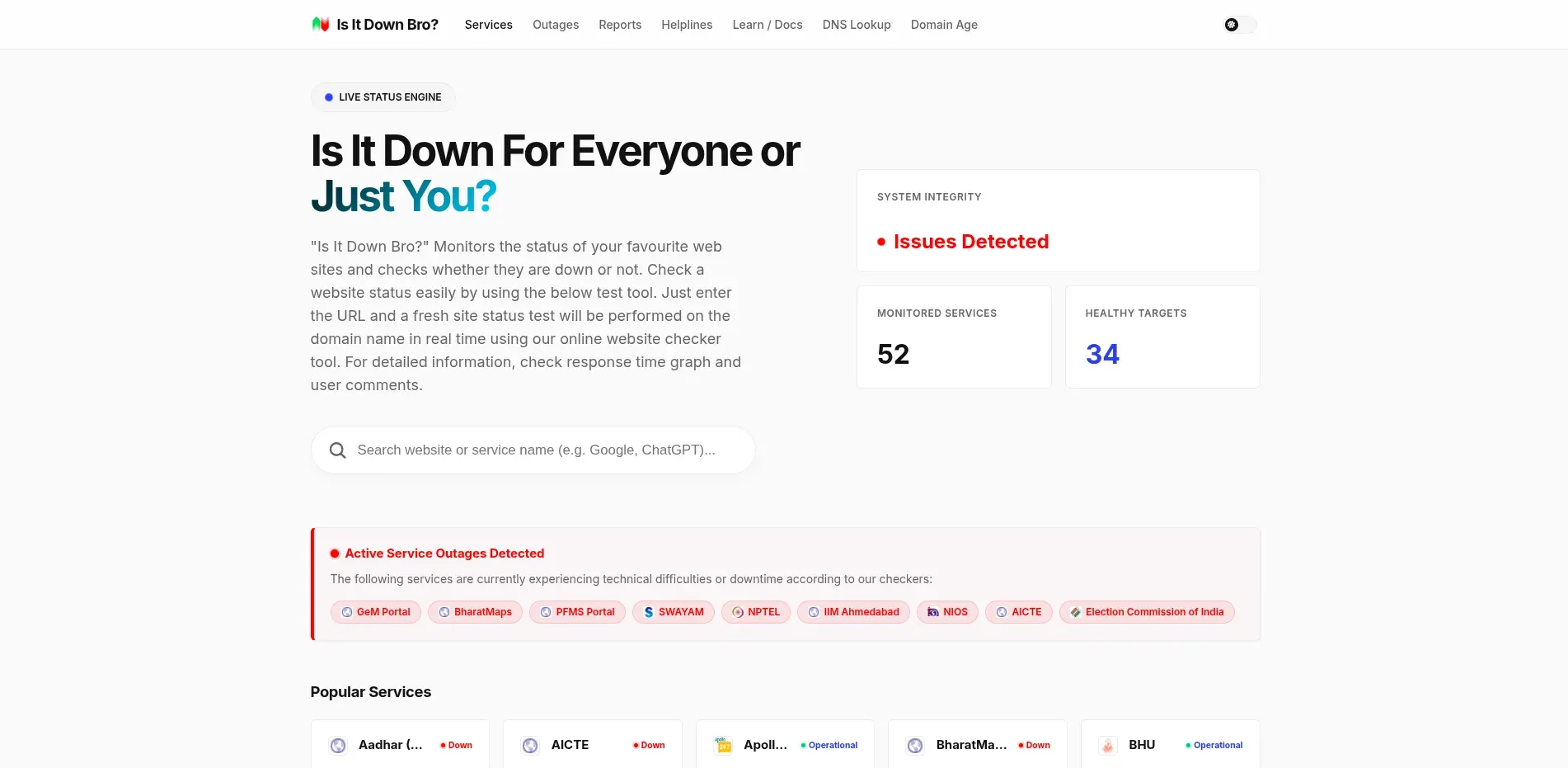Open the Election Commission of India outage chip
This screenshot has width=1568, height=768.
(x=1147, y=612)
